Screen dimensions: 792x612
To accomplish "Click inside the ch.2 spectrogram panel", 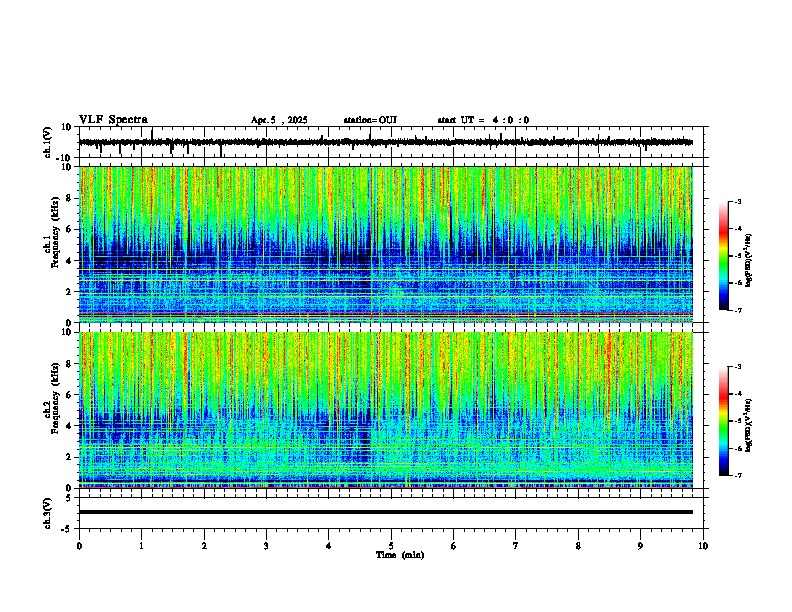I will pos(386,410).
